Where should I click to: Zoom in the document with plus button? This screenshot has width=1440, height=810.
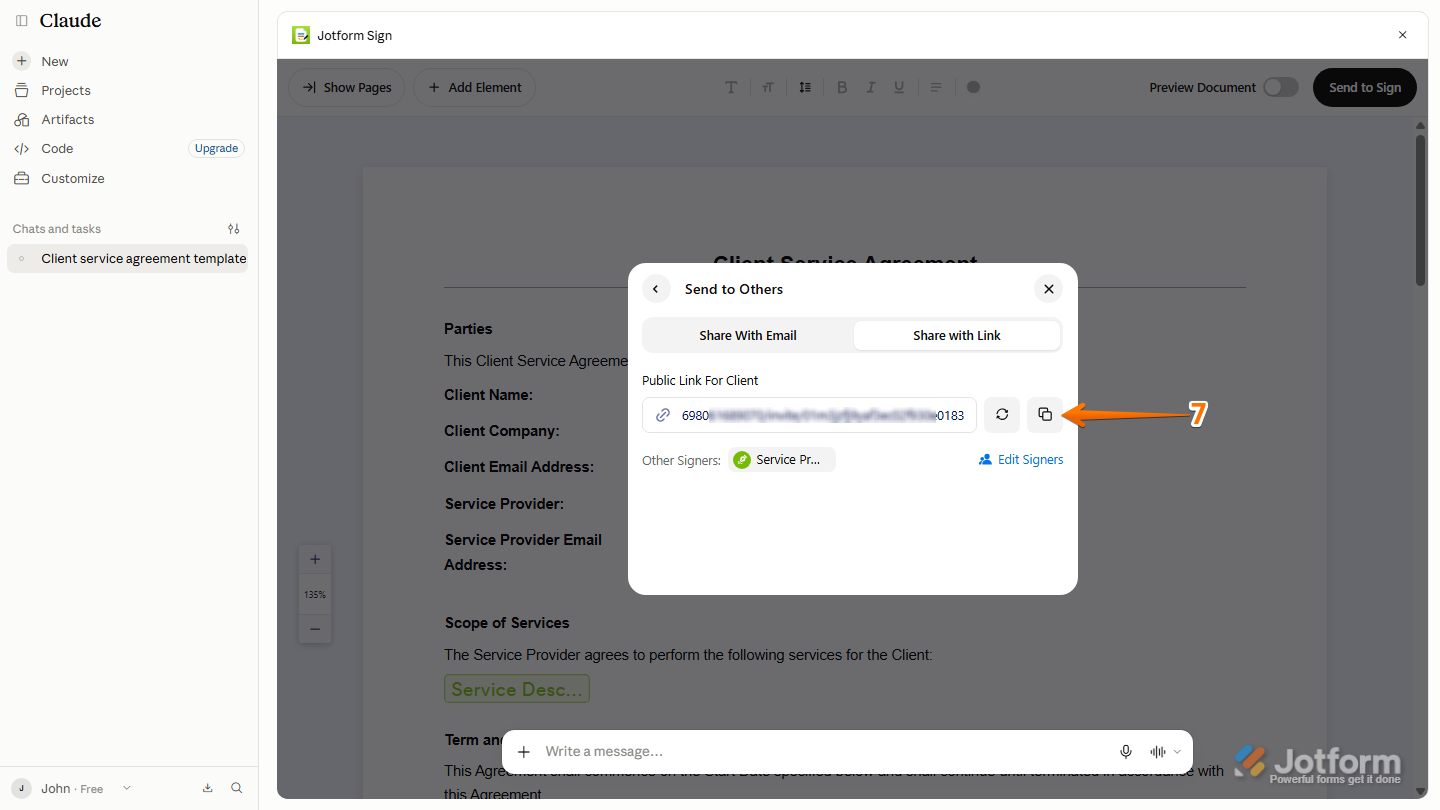315,560
